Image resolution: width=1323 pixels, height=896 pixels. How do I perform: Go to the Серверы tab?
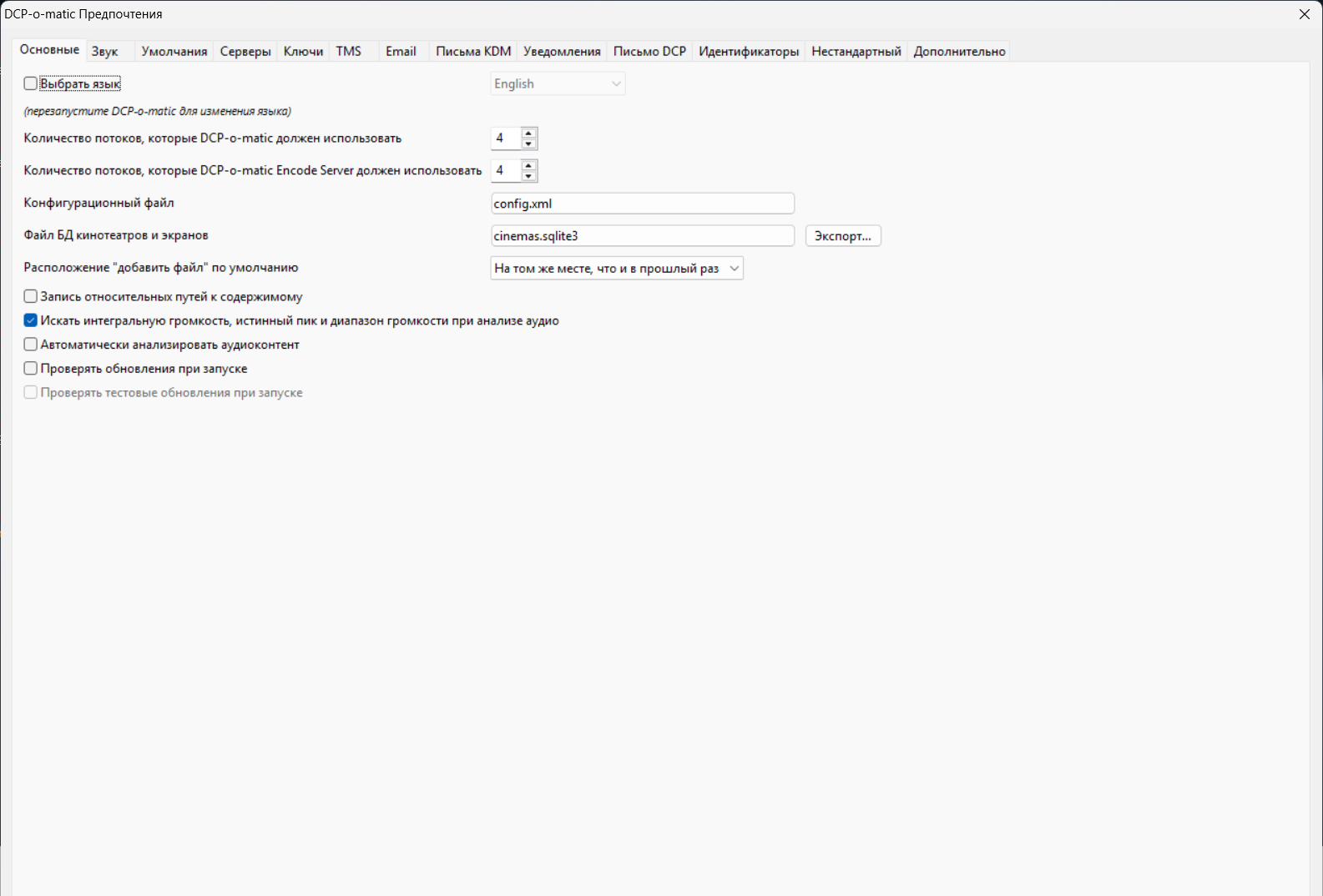pyautogui.click(x=245, y=52)
